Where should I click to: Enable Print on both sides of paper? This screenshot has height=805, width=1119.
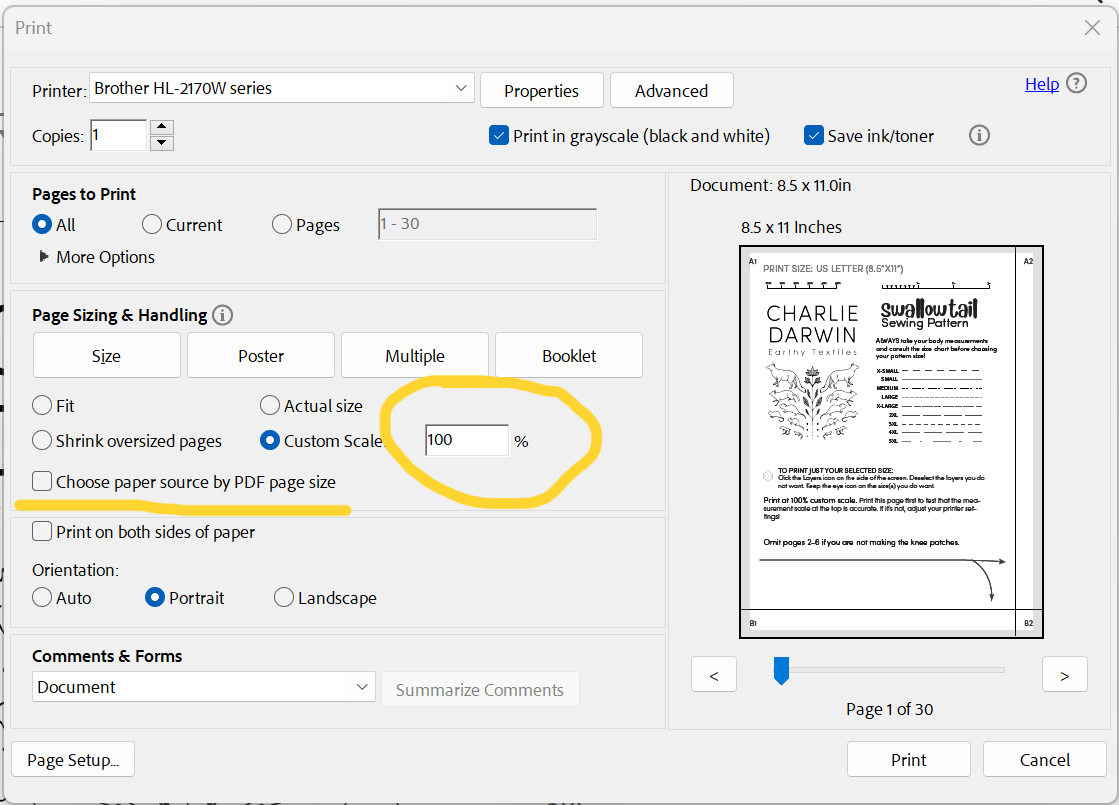(42, 532)
